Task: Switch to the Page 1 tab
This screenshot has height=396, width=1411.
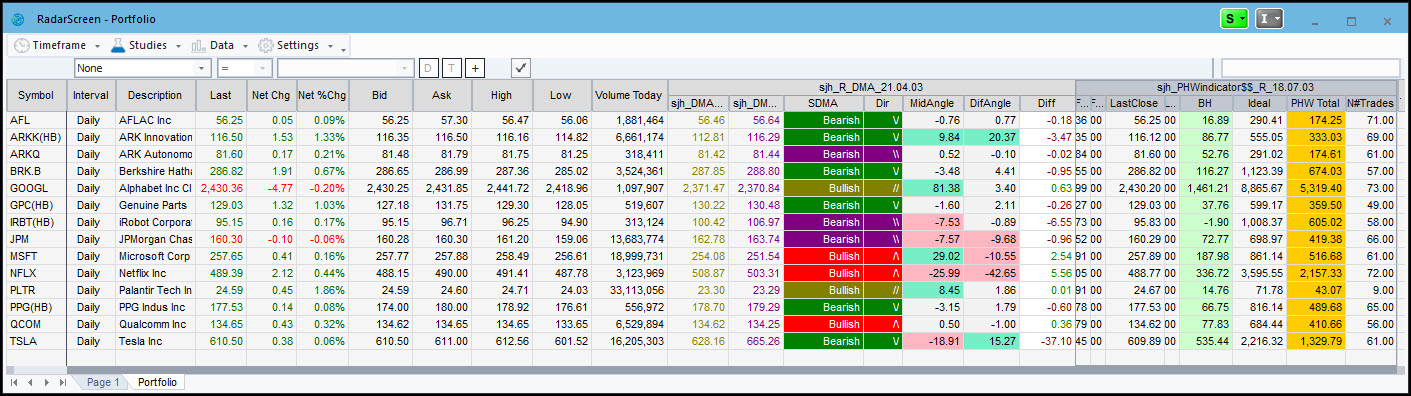Action: [x=103, y=383]
